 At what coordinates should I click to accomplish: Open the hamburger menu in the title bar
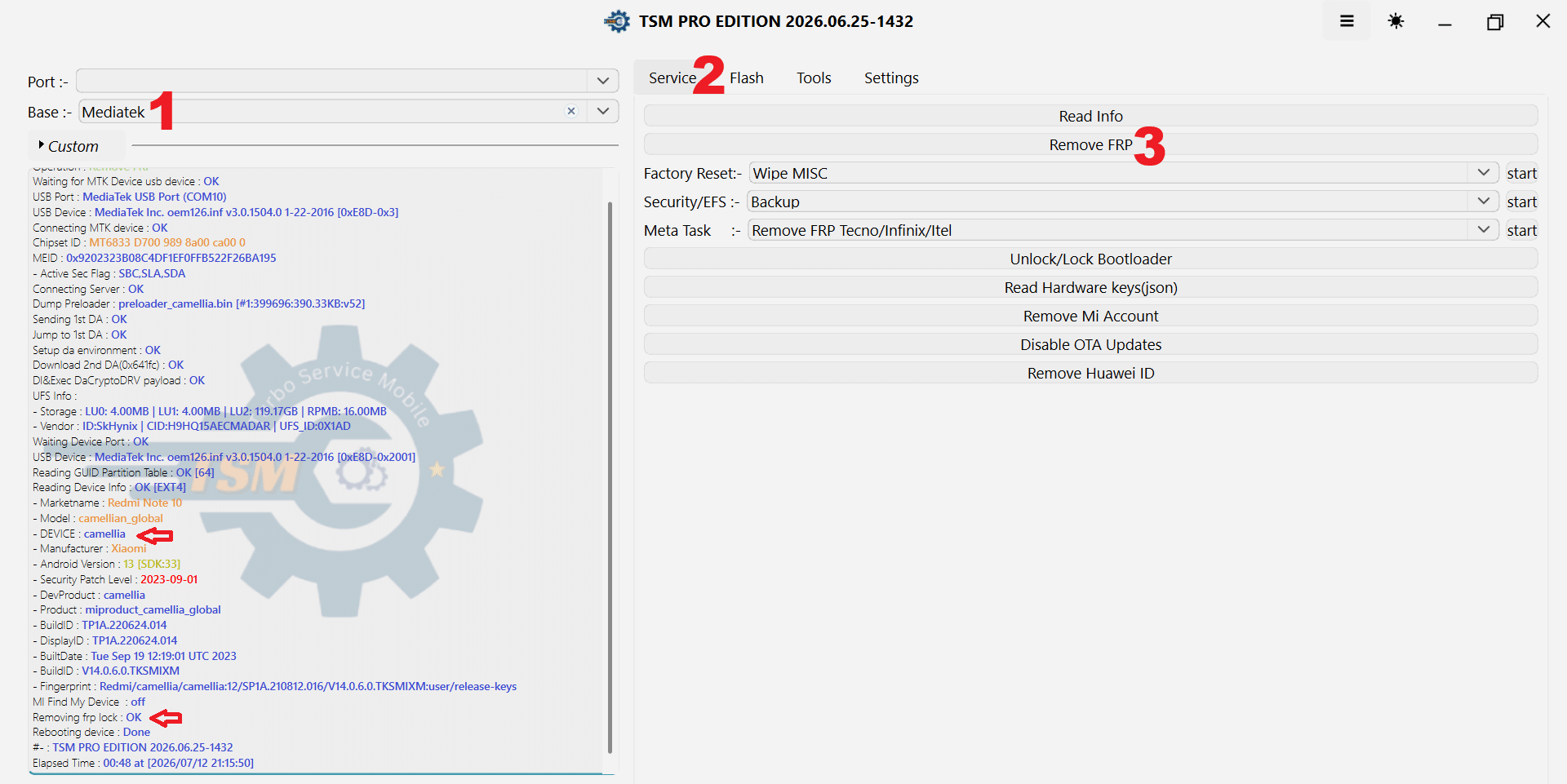pos(1347,21)
